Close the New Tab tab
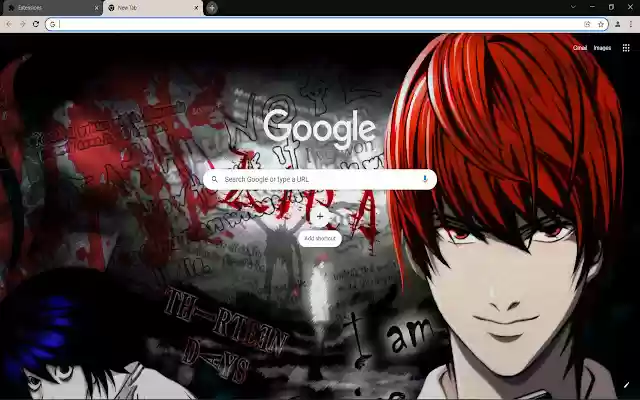Viewport: 640px width, 400px height. pos(196,8)
